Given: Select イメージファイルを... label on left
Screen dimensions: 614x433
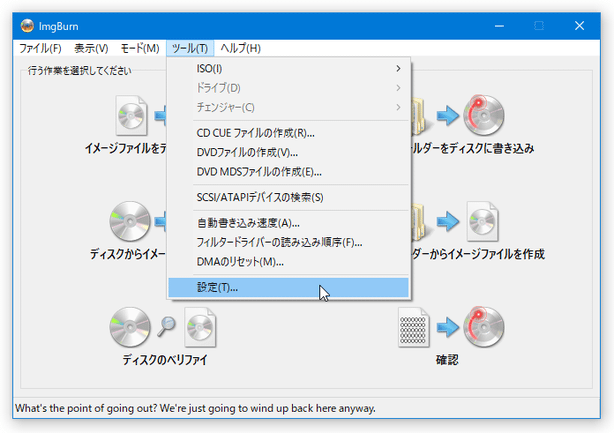Looking at the screenshot, I should click(125, 148).
